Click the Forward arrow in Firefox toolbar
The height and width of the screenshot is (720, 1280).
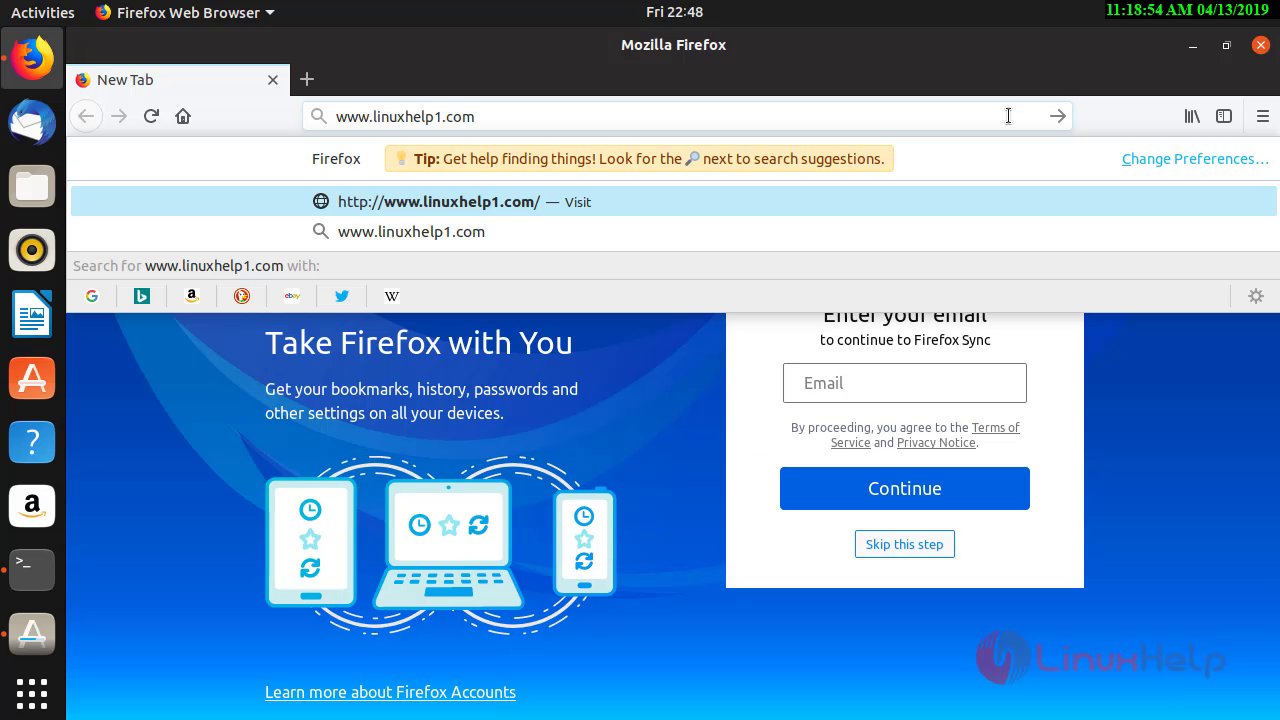click(x=119, y=116)
